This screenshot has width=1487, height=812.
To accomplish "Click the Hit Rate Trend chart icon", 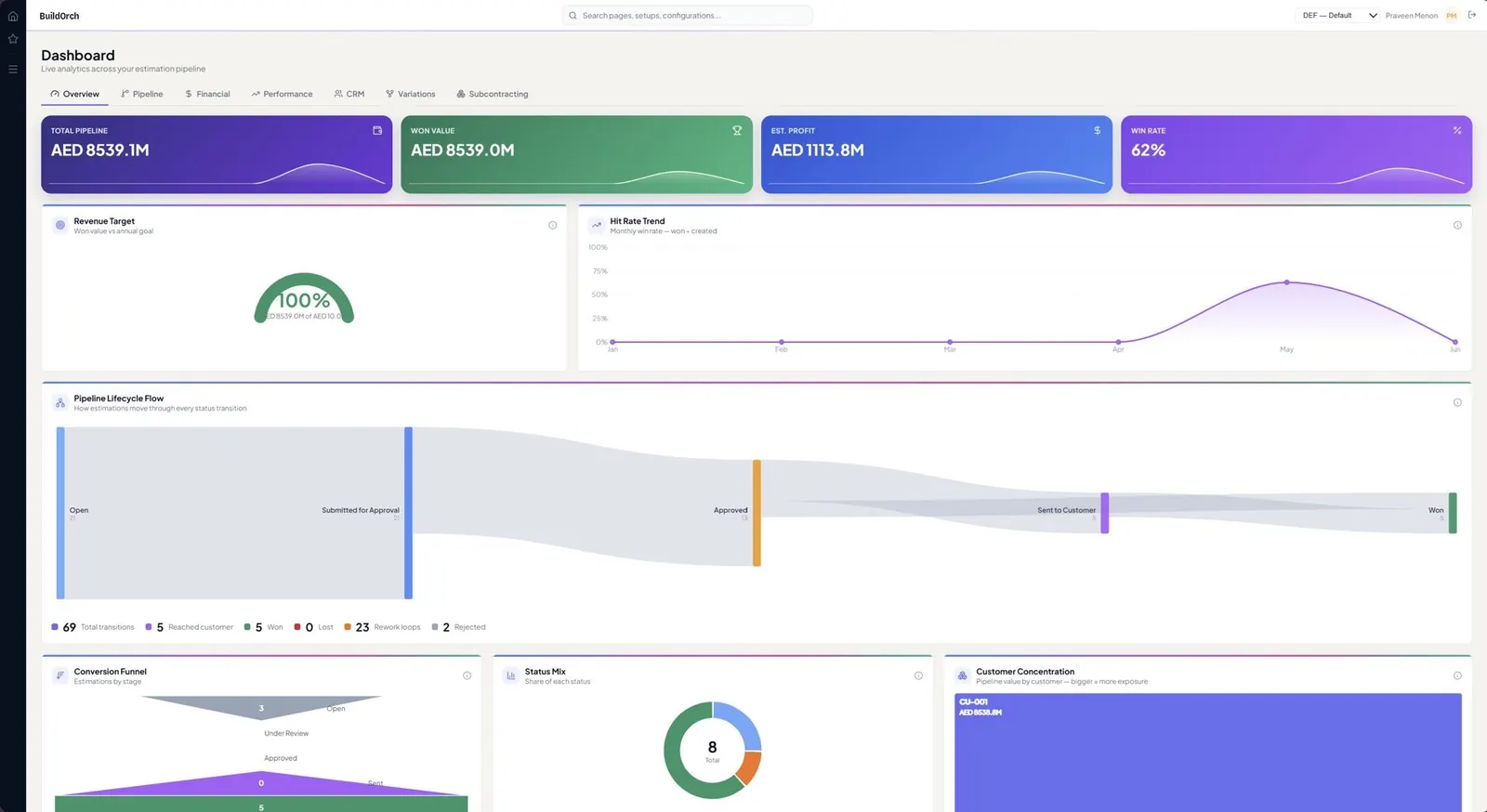I will 597,225.
